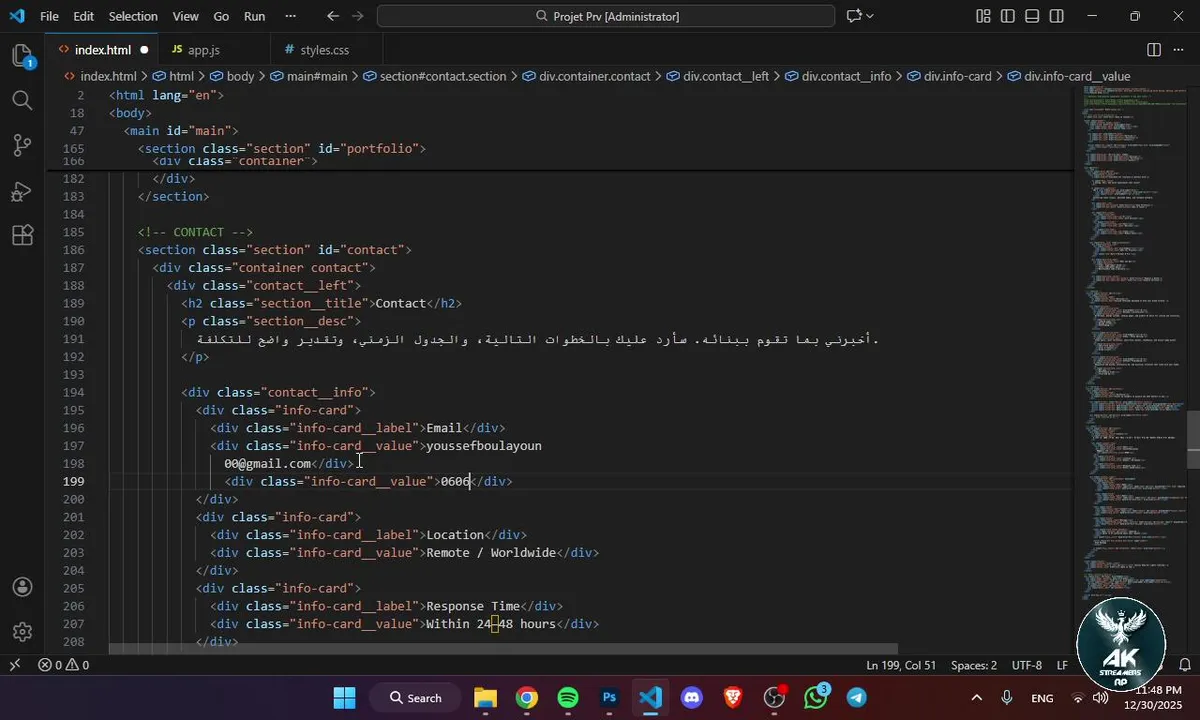Toggle the Primary Side Bar layout button

1008,16
